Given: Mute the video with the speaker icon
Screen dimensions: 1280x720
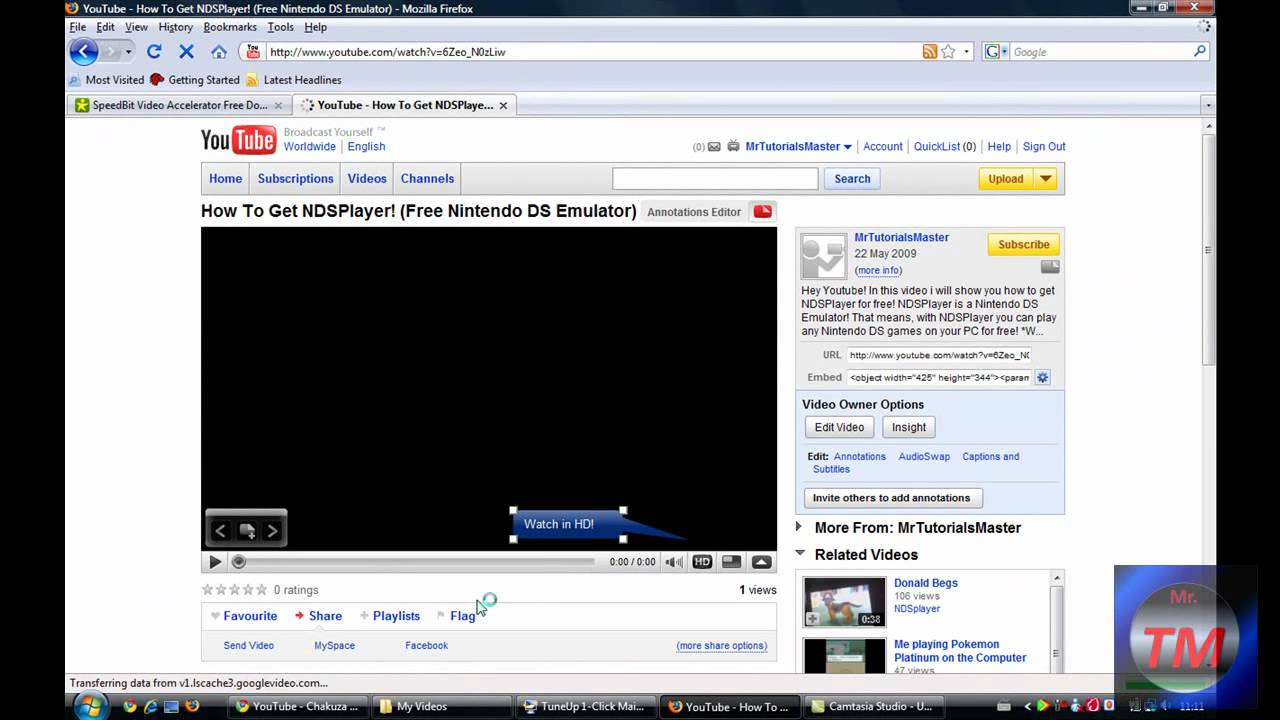Looking at the screenshot, I should 675,562.
